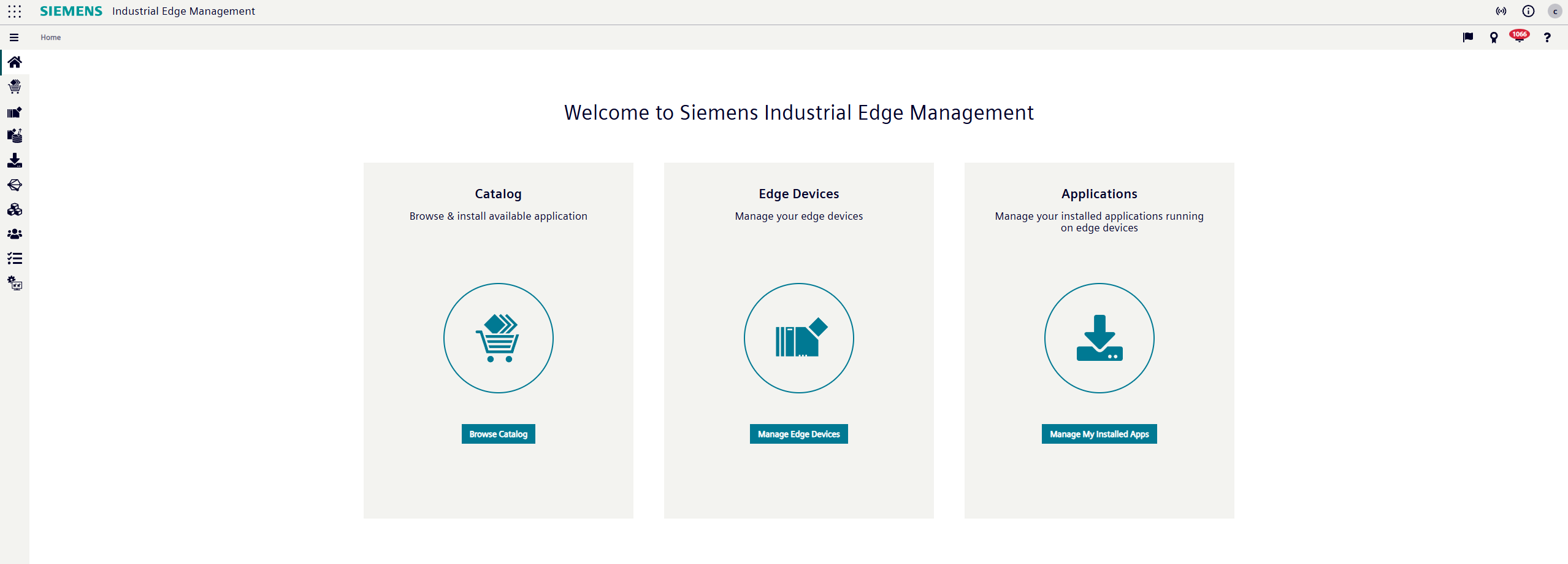This screenshot has width=1568, height=564.
Task: Open the Catalog shopping cart sidebar icon
Action: tap(15, 87)
